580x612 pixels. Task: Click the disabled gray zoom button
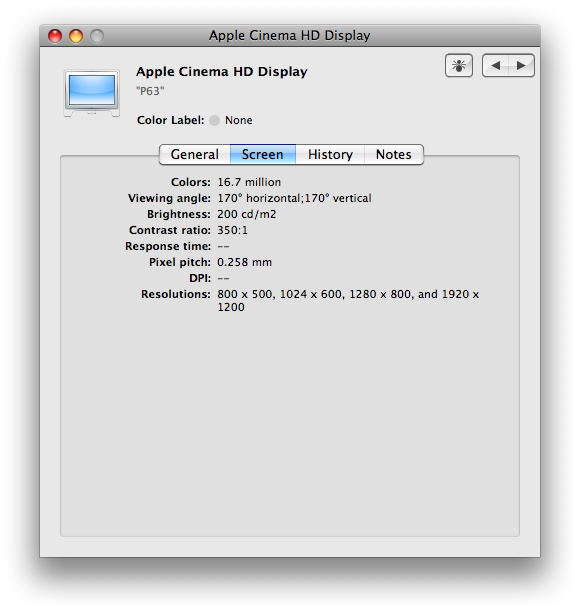(97, 36)
